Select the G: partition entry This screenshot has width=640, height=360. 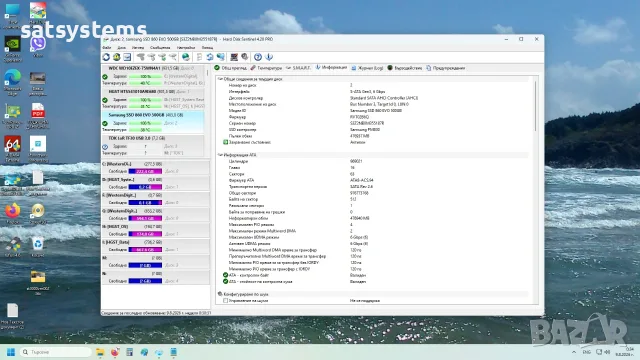coord(156,215)
